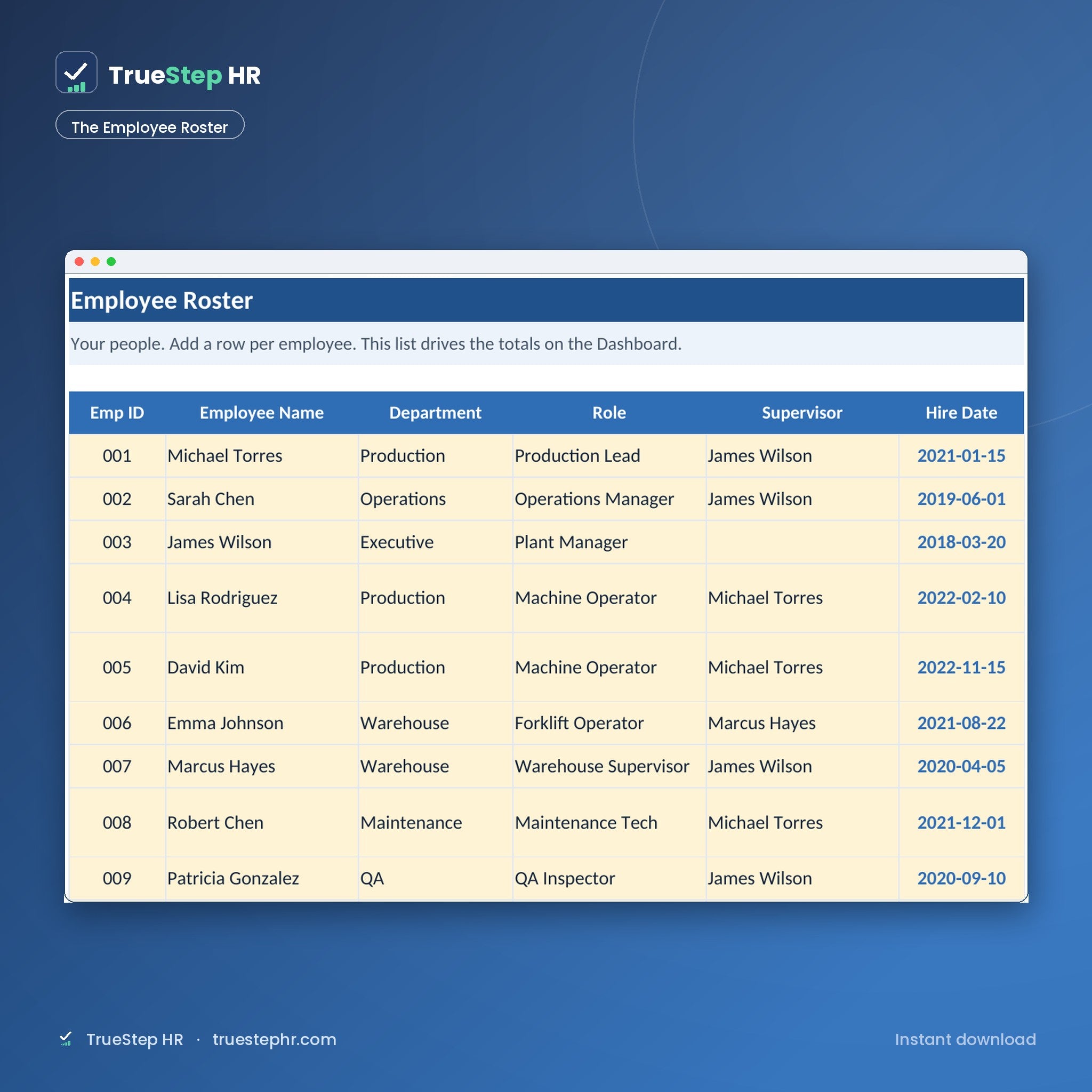
Task: Click the "QA Inspector" role cell
Action: [x=609, y=878]
